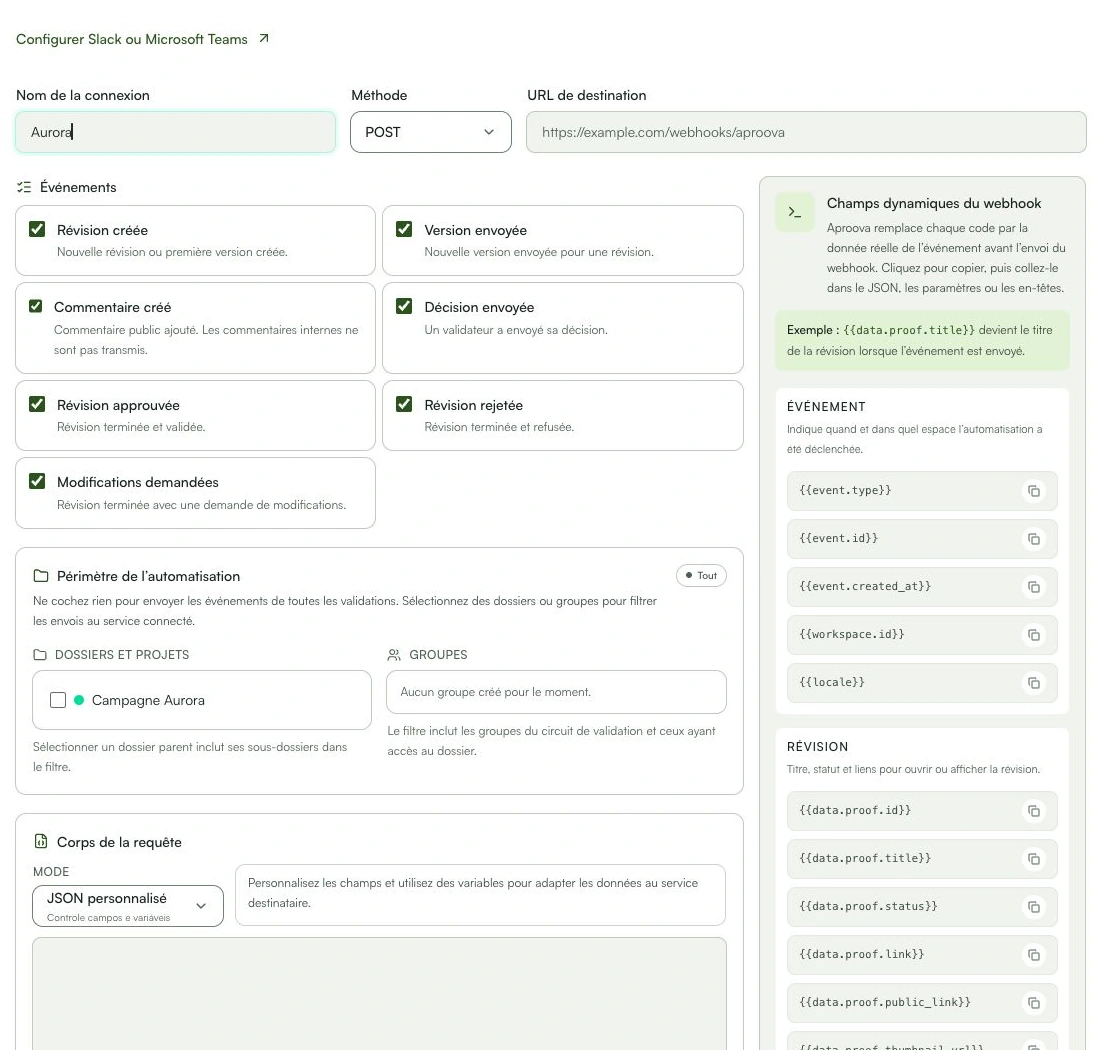
Task: Open the JSON personnalisé mode dropdown
Action: click(128, 906)
